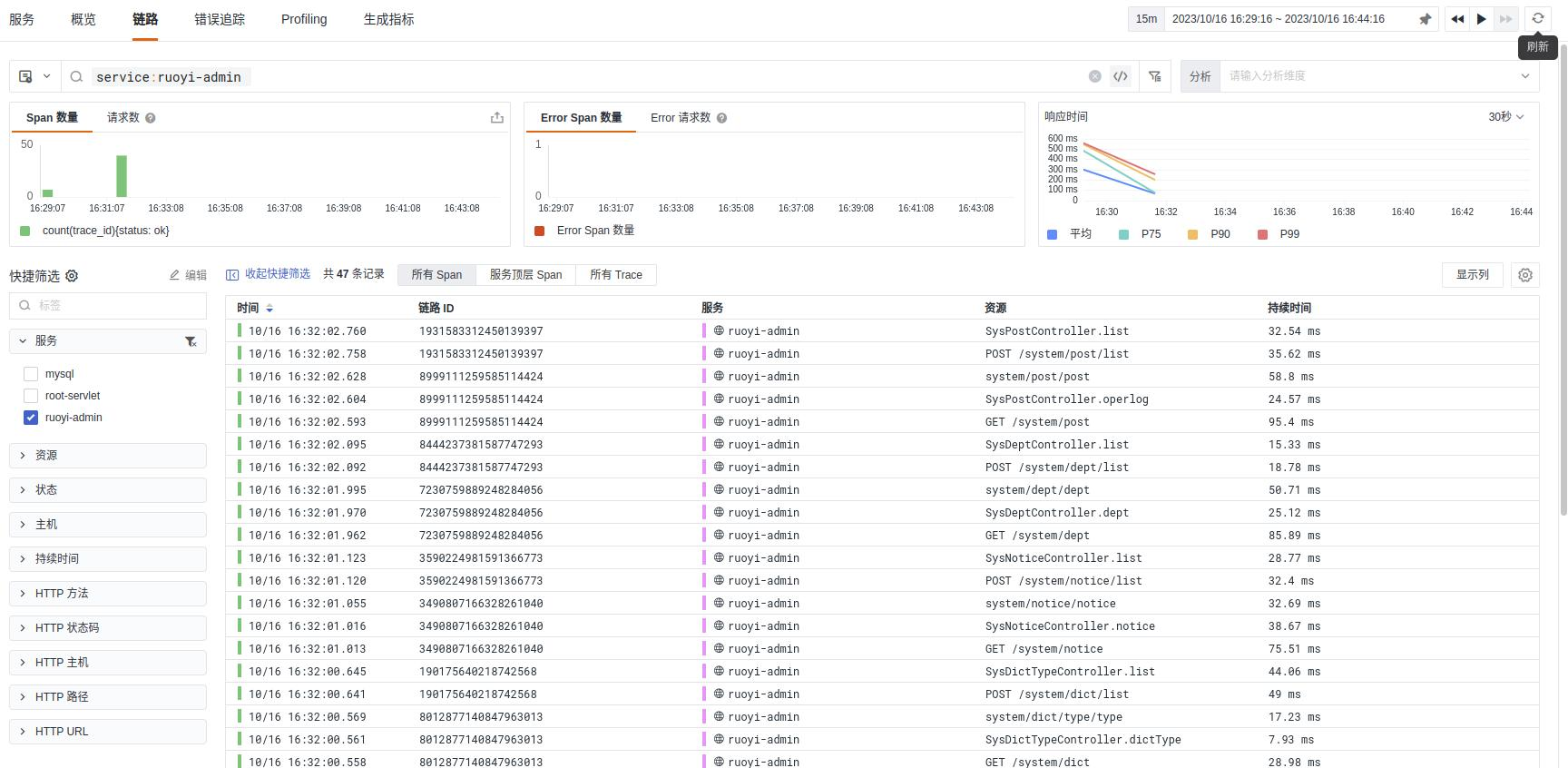This screenshot has height=768, width=1568.
Task: Expand the 状态 filter section
Action: coord(108,490)
